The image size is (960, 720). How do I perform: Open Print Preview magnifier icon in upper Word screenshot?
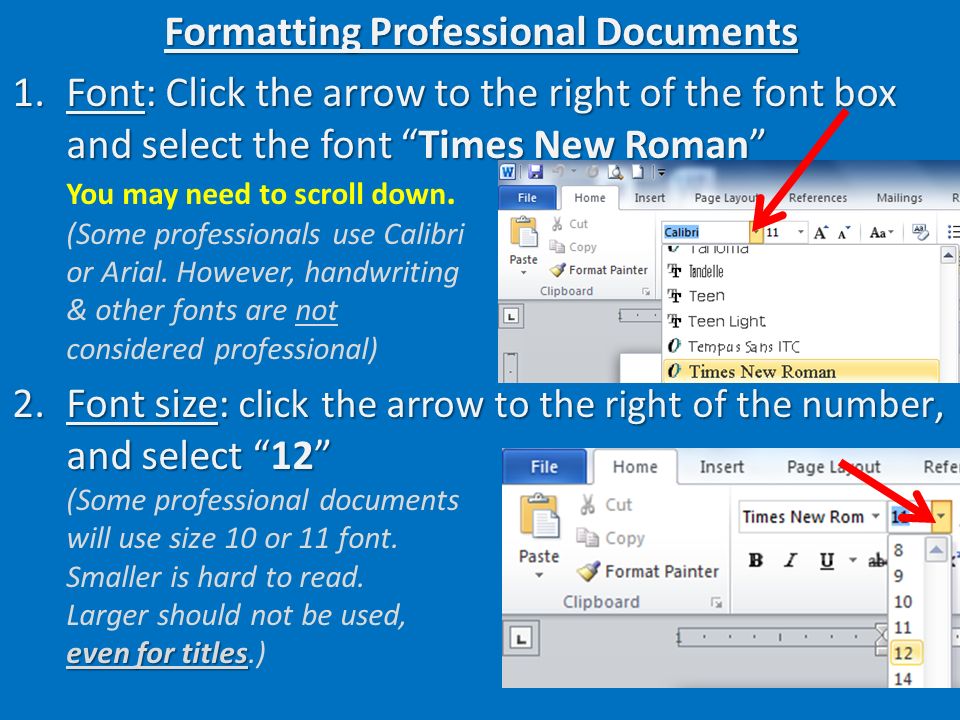pos(615,172)
